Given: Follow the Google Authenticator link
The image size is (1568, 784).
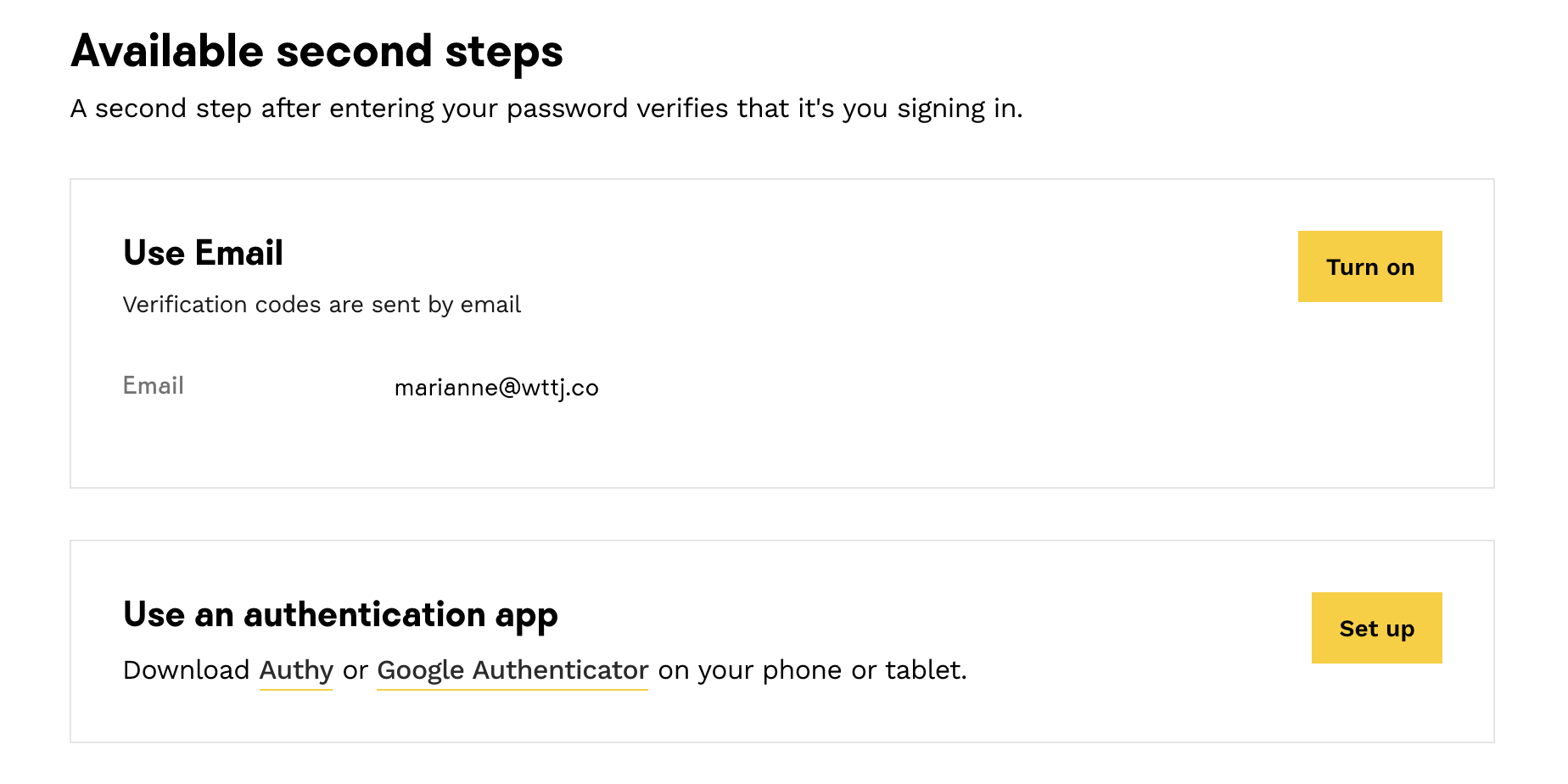Looking at the screenshot, I should pos(512,670).
